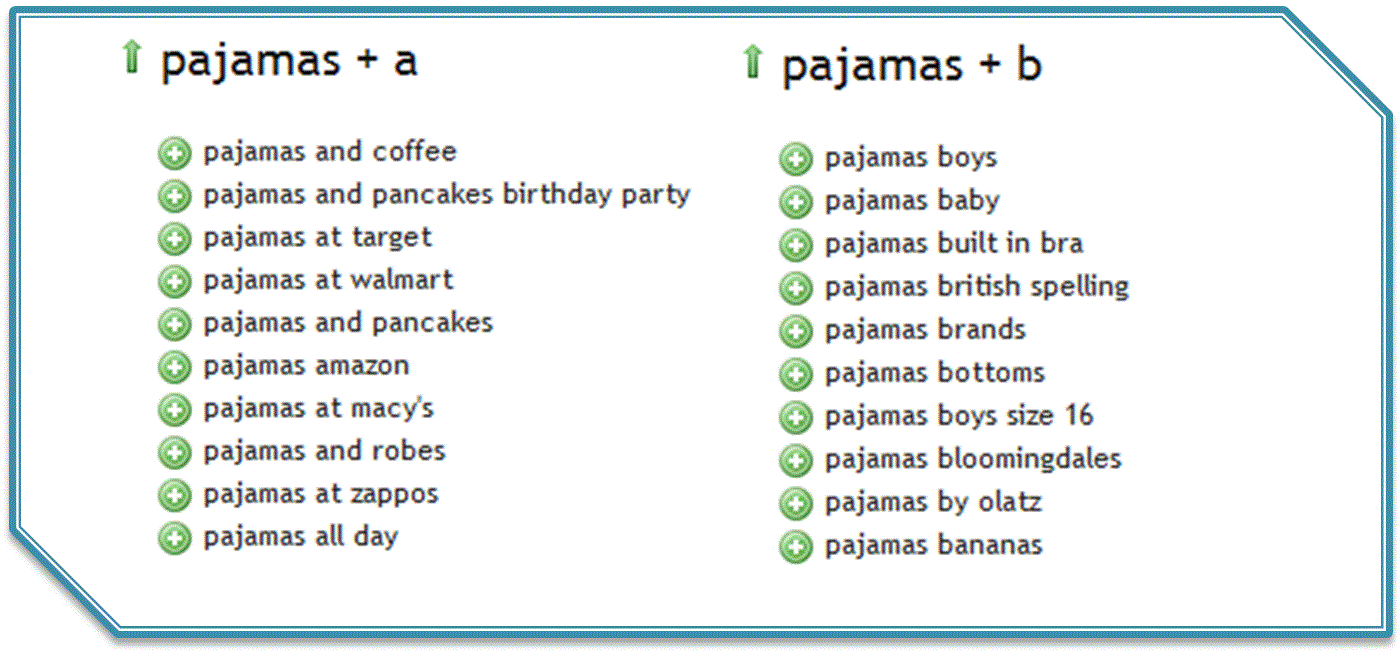The width and height of the screenshot is (1398, 650).
Task: Open pajamas and pancakes birthday party suggestion
Action: [x=447, y=195]
